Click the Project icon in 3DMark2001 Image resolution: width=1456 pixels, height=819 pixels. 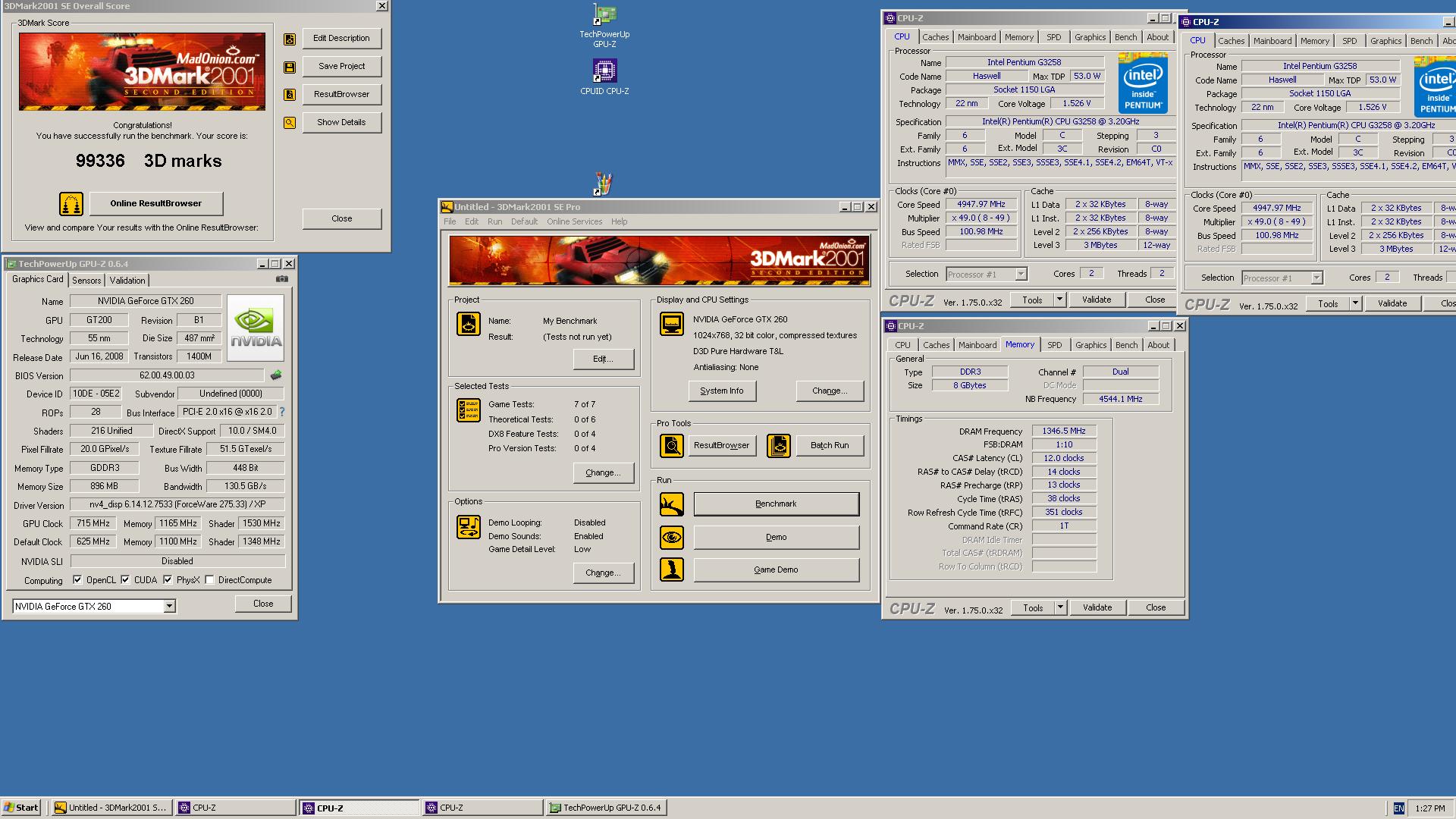tap(469, 325)
